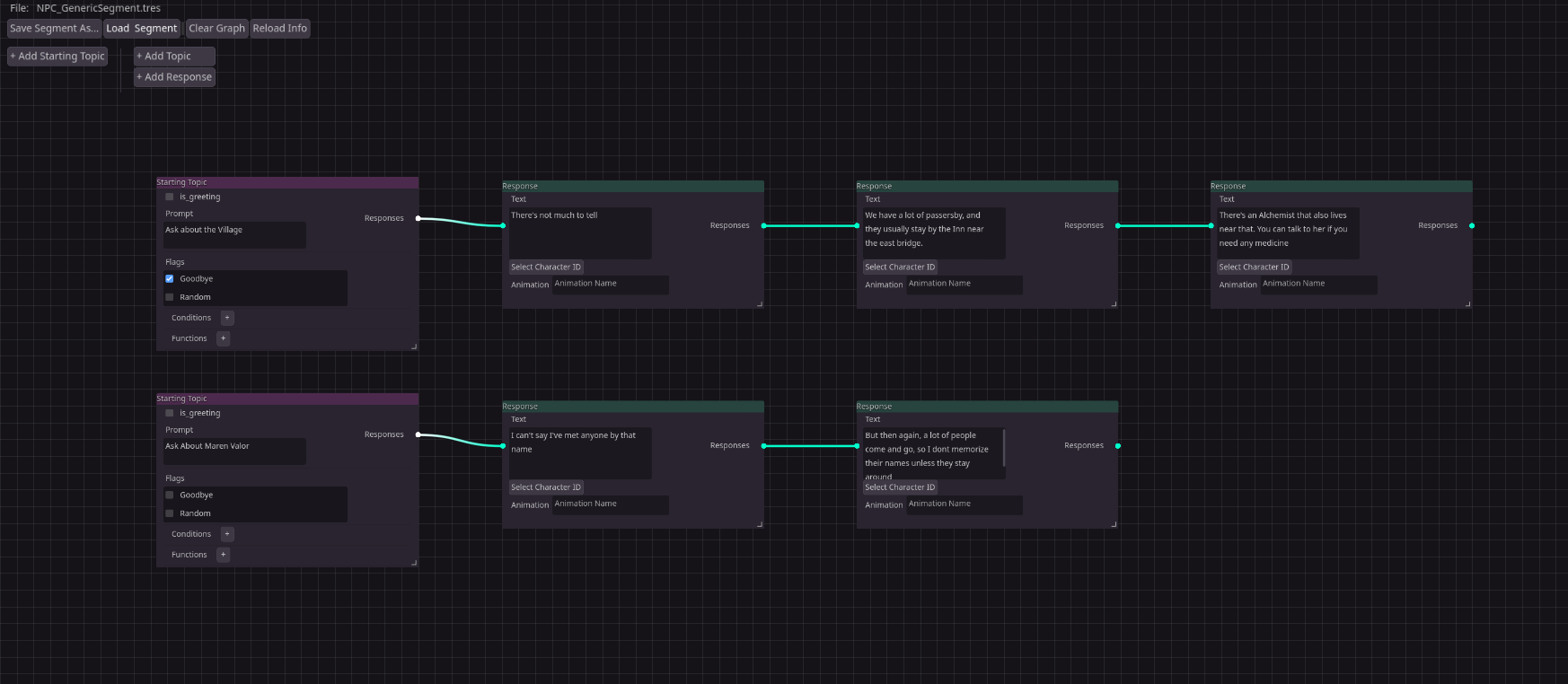
Task: Uncheck Goodbye flag in 'Ask about the Village' topic
Action: [x=170, y=279]
